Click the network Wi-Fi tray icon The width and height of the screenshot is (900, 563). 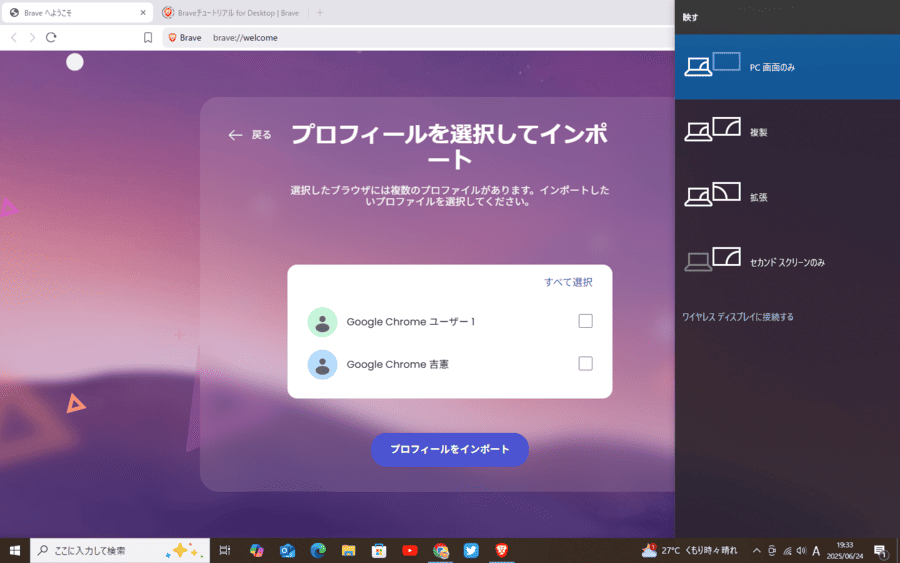(x=787, y=551)
